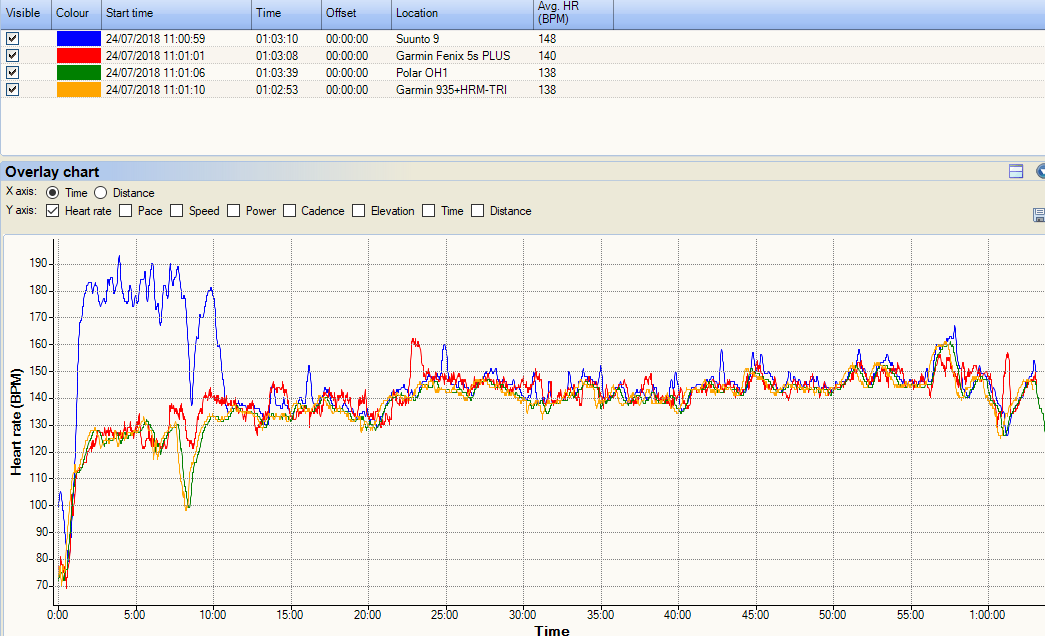
Task: Check the Elevation Y axis option
Action: [x=359, y=211]
